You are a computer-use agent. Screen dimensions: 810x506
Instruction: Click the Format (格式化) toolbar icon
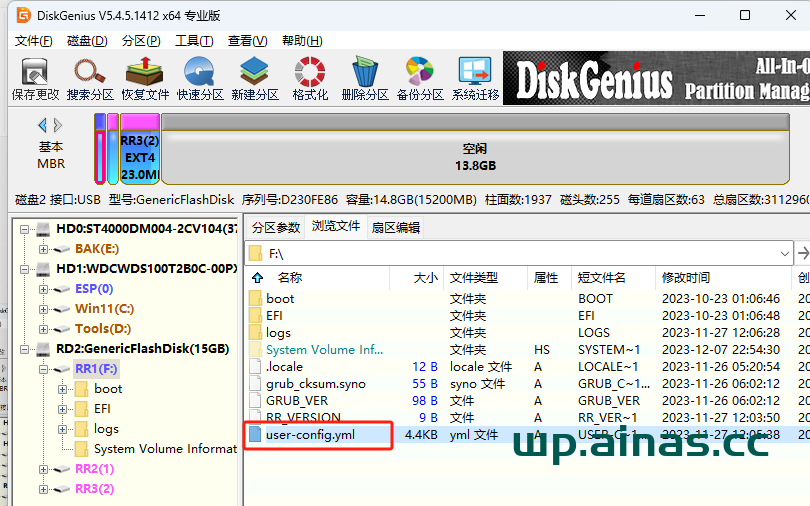point(310,79)
